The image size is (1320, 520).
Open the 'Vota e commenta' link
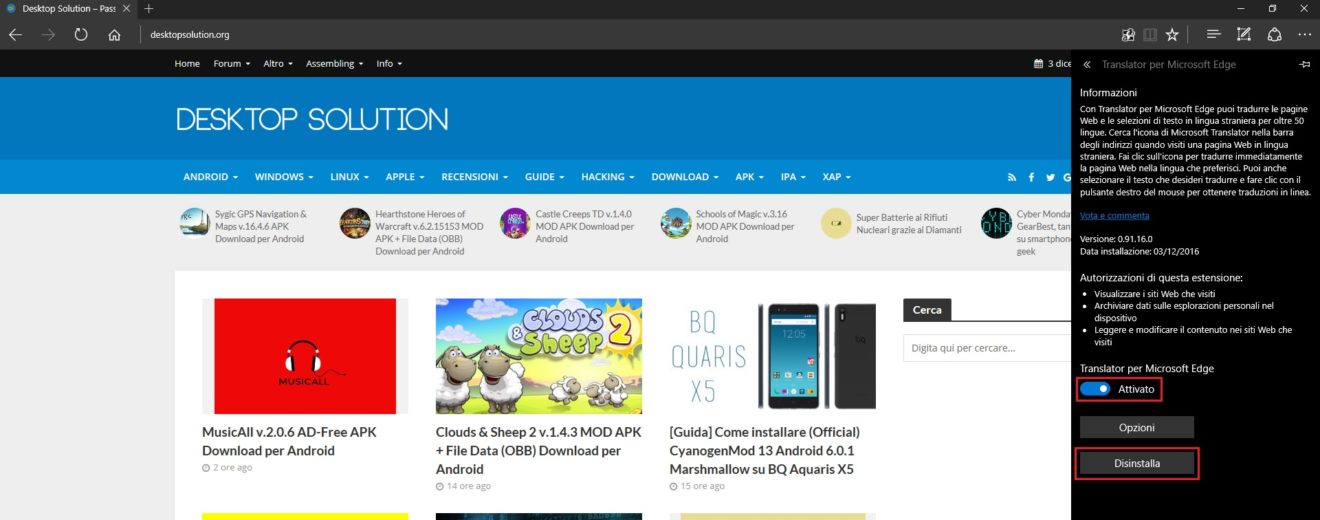click(1114, 215)
